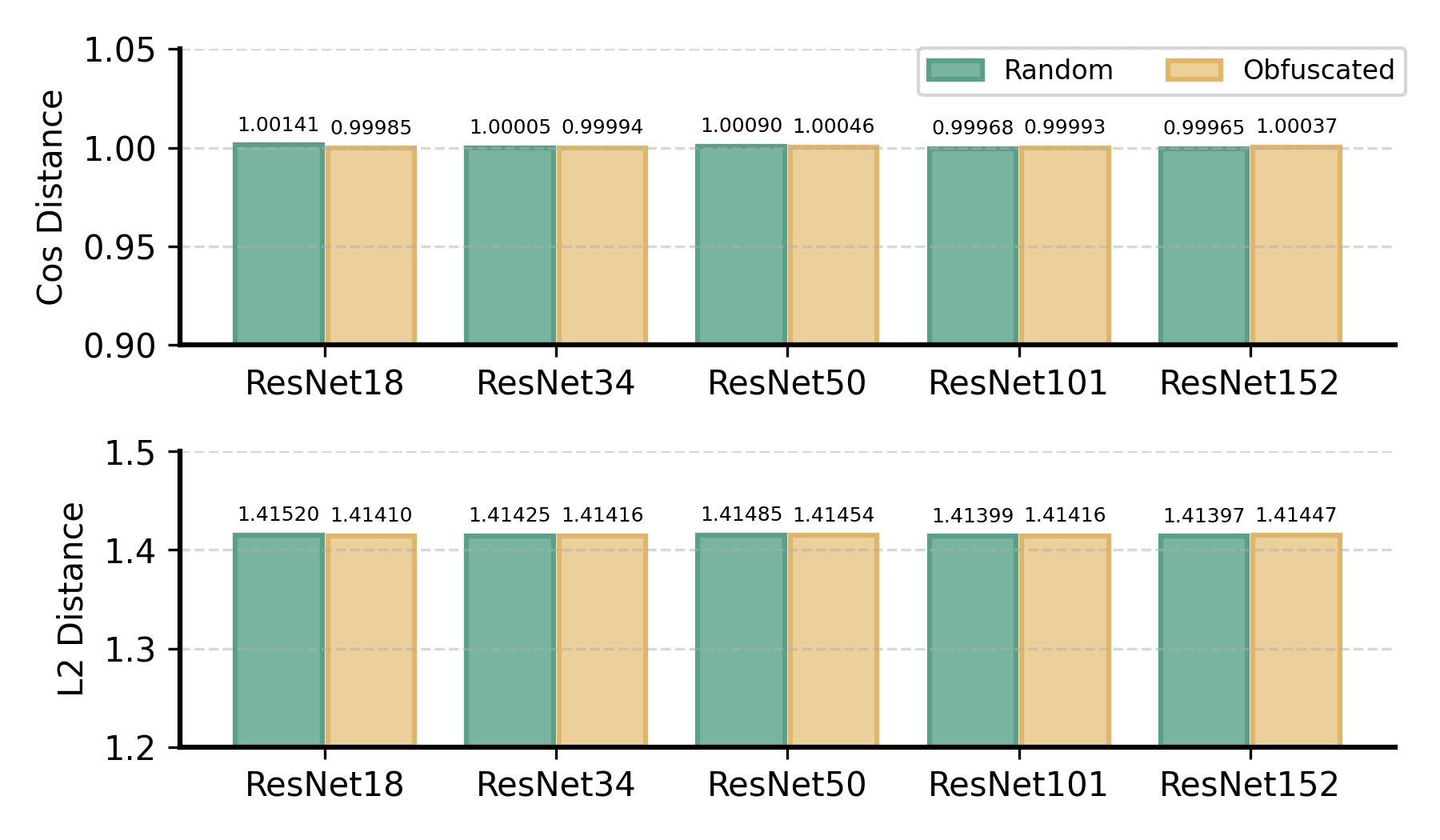This screenshot has width=1440, height=840.
Task: Click ResNet101 x-axis label in top chart
Action: pyautogui.click(x=1018, y=383)
